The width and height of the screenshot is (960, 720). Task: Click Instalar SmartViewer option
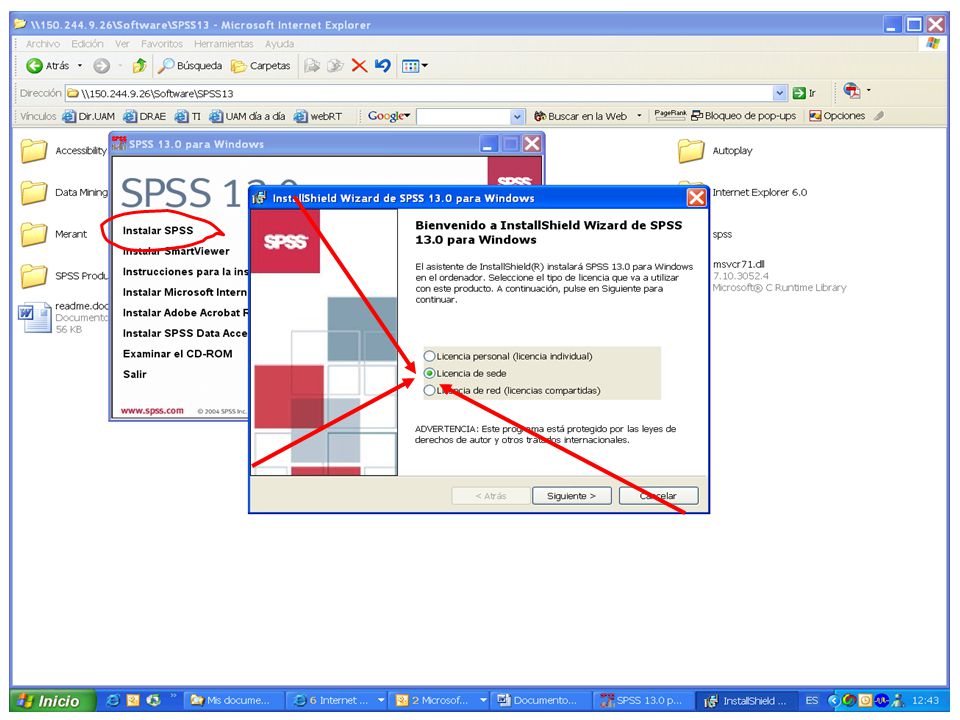(176, 251)
